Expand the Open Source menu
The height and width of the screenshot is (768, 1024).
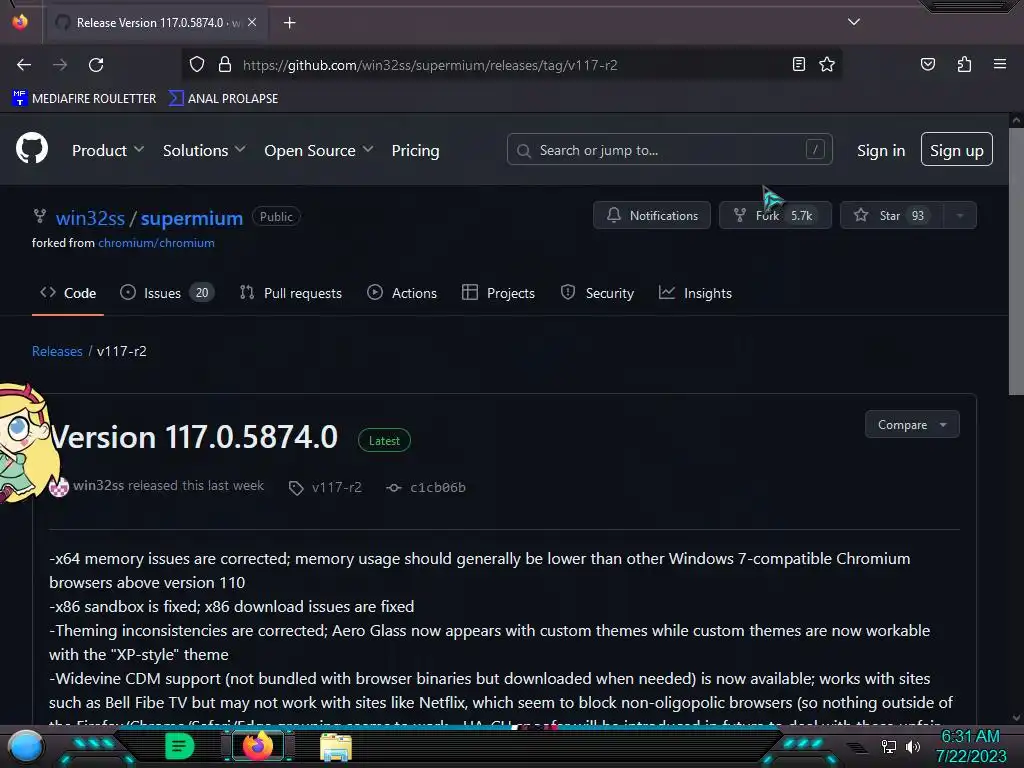pos(319,150)
